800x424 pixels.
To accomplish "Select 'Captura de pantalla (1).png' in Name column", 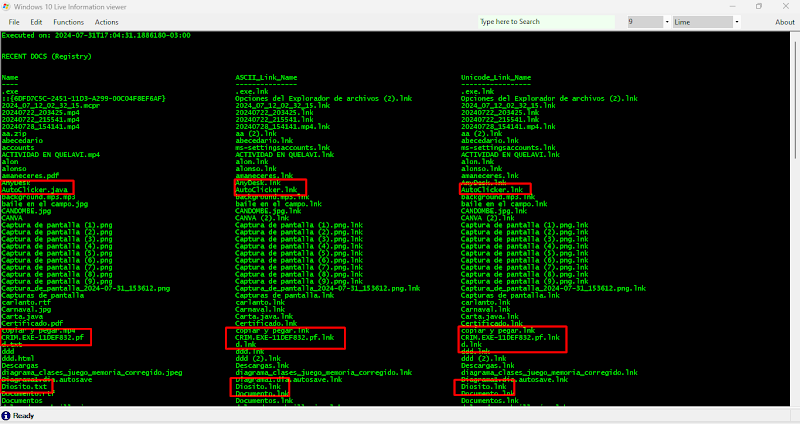I will 57,225.
